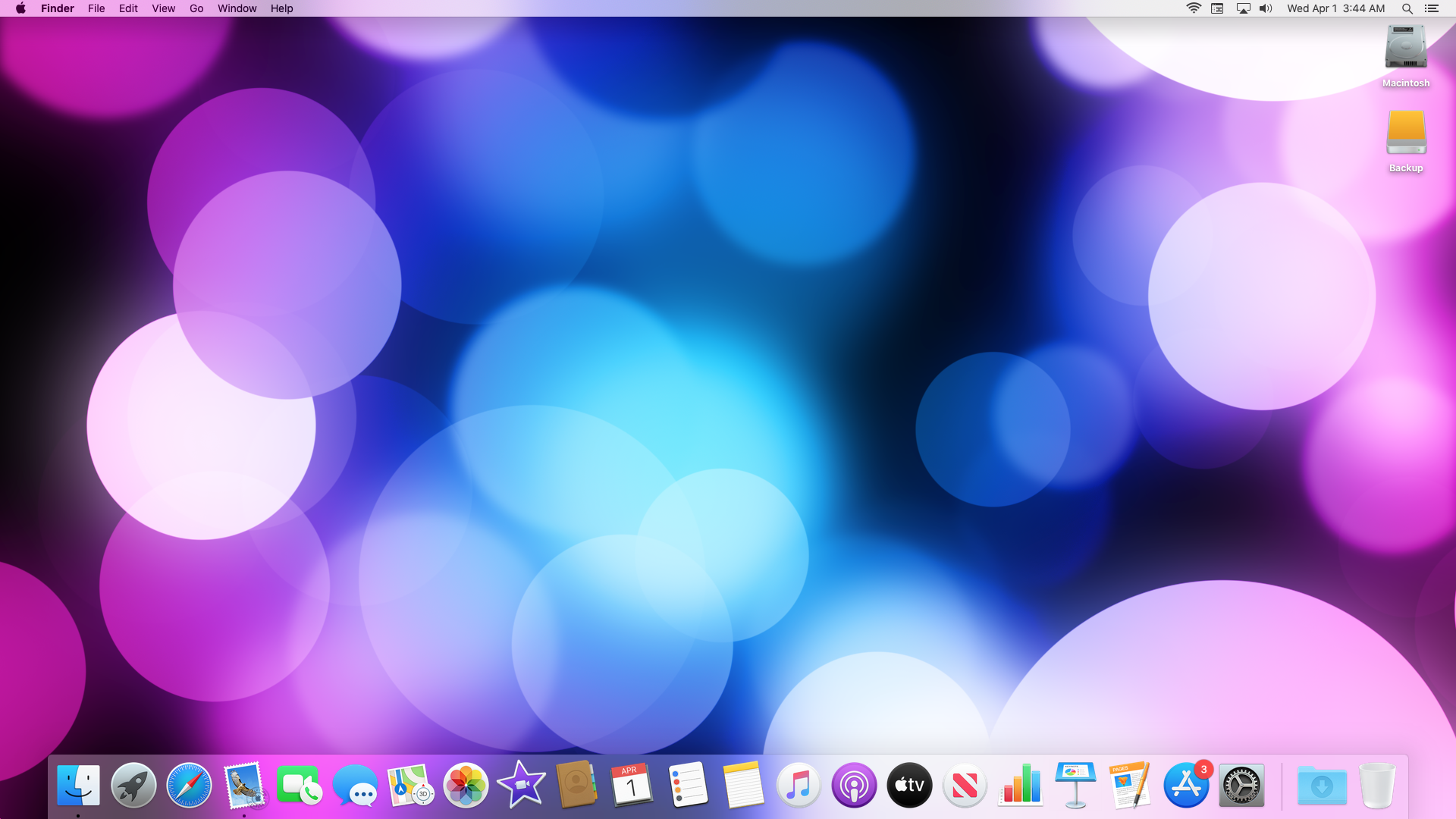Open the File menu
The width and height of the screenshot is (1456, 819).
pyautogui.click(x=96, y=8)
